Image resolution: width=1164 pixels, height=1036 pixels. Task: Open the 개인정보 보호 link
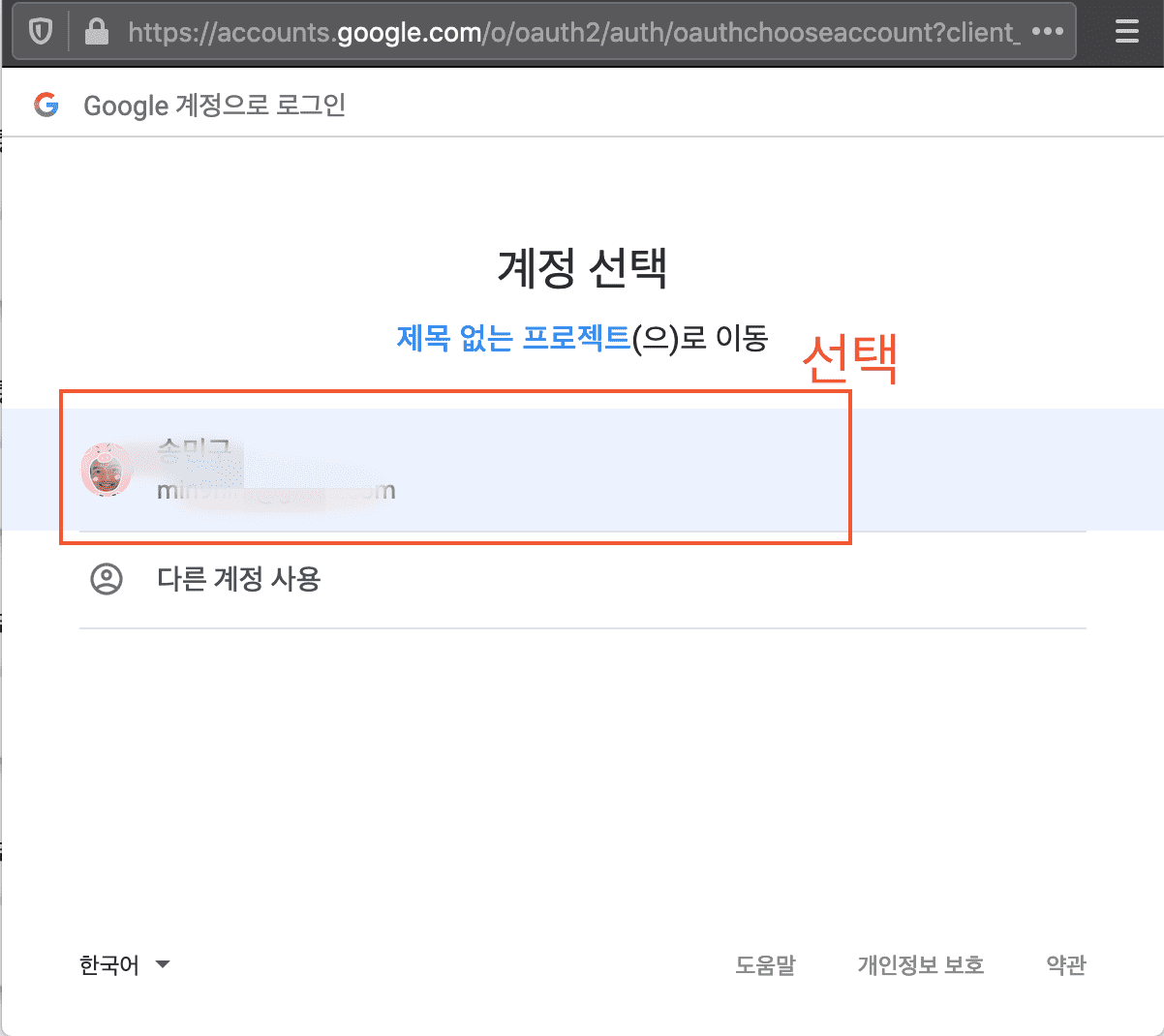(920, 965)
